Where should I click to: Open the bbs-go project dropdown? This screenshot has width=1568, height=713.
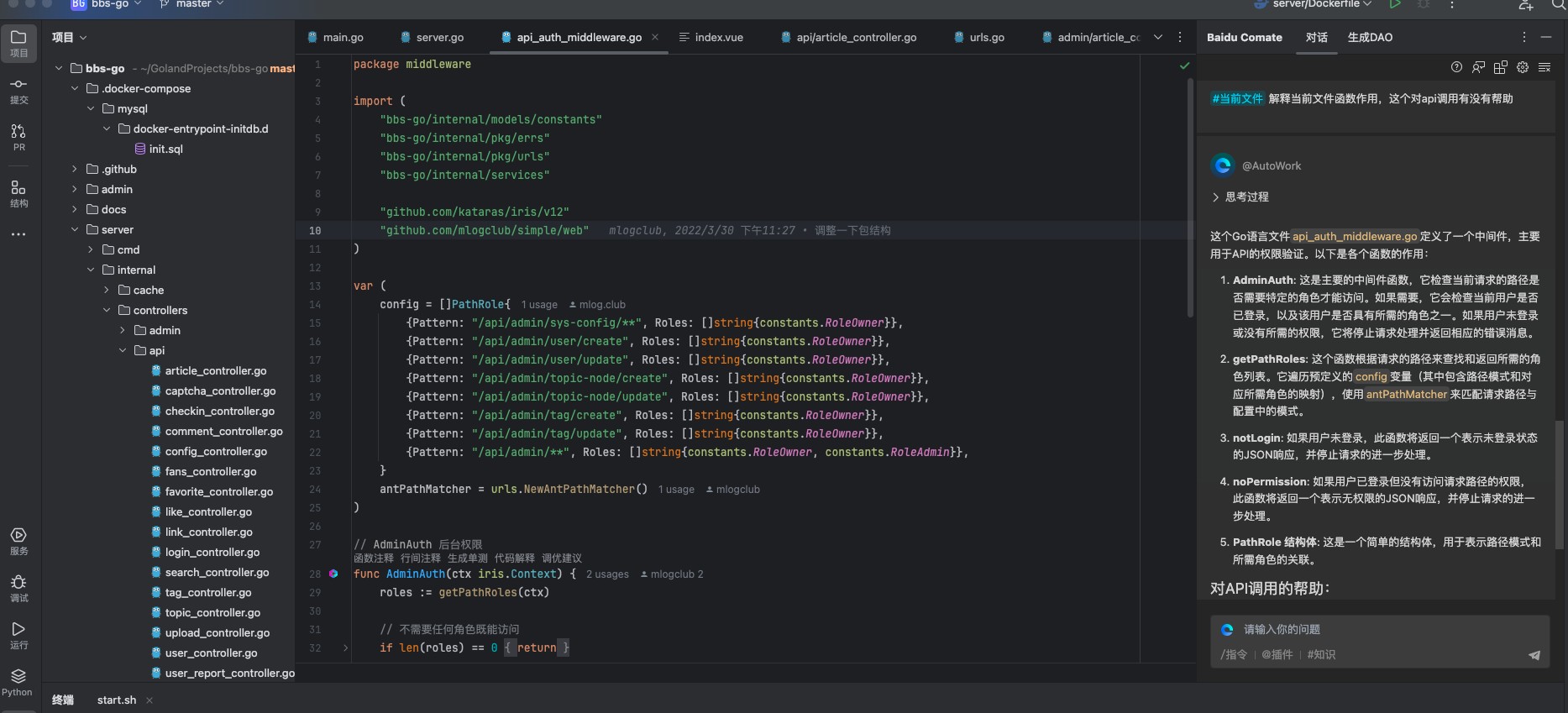pos(106,4)
